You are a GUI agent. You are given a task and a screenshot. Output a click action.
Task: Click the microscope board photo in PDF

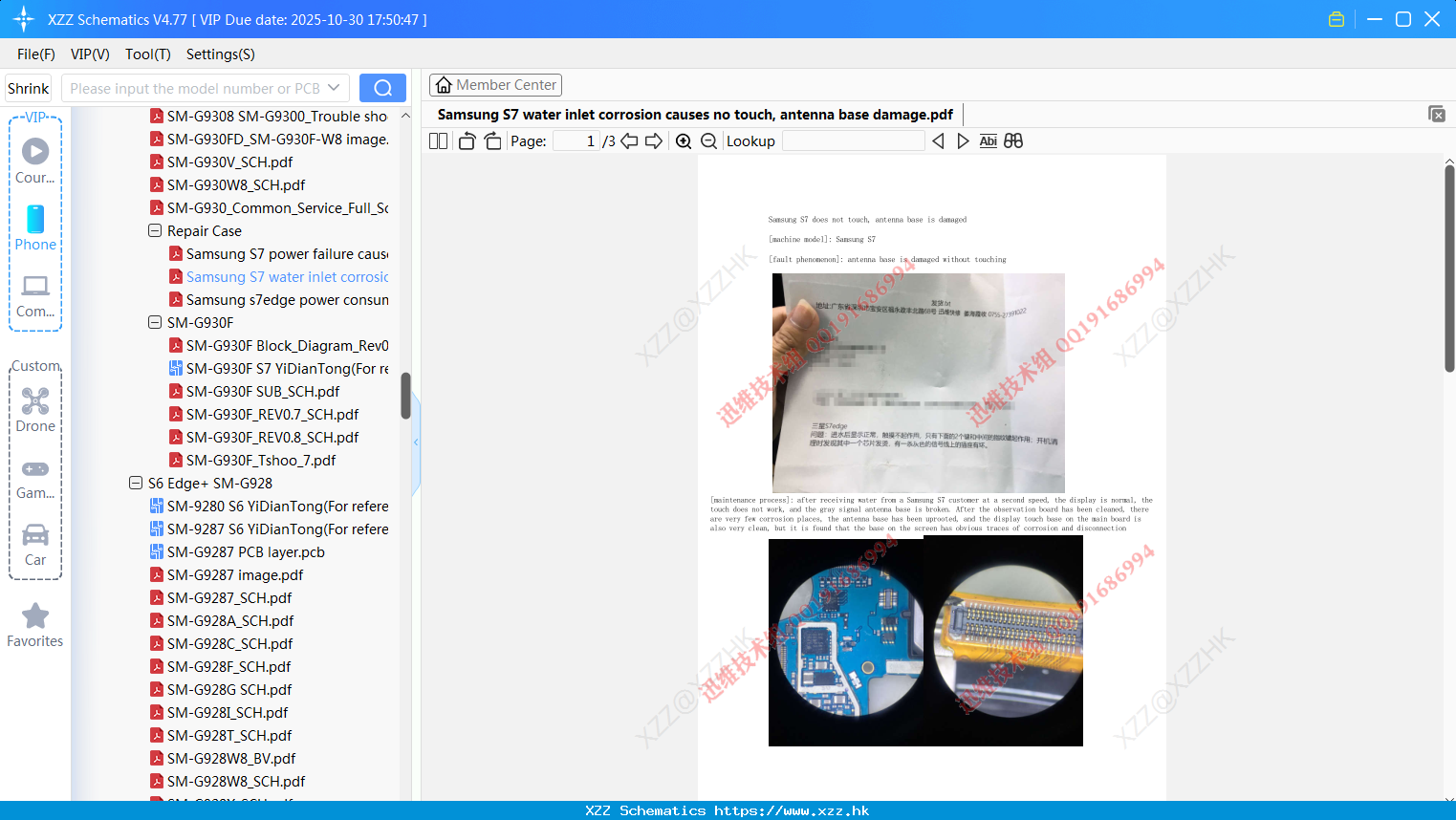925,640
